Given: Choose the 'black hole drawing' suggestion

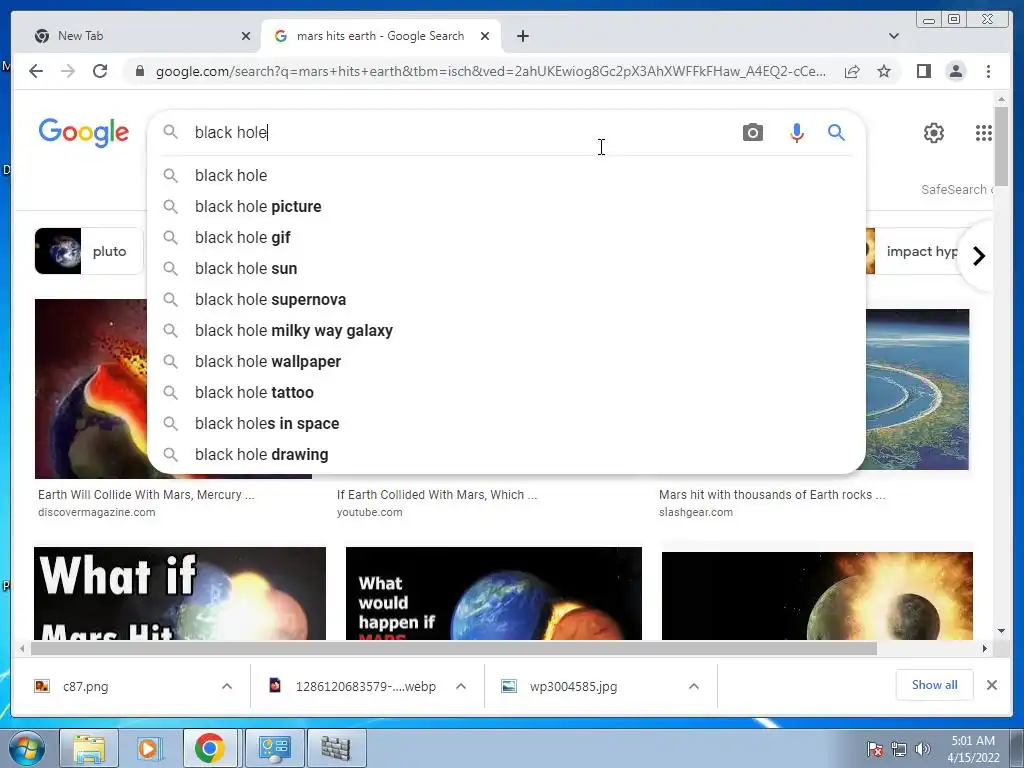Looking at the screenshot, I should (507, 455).
